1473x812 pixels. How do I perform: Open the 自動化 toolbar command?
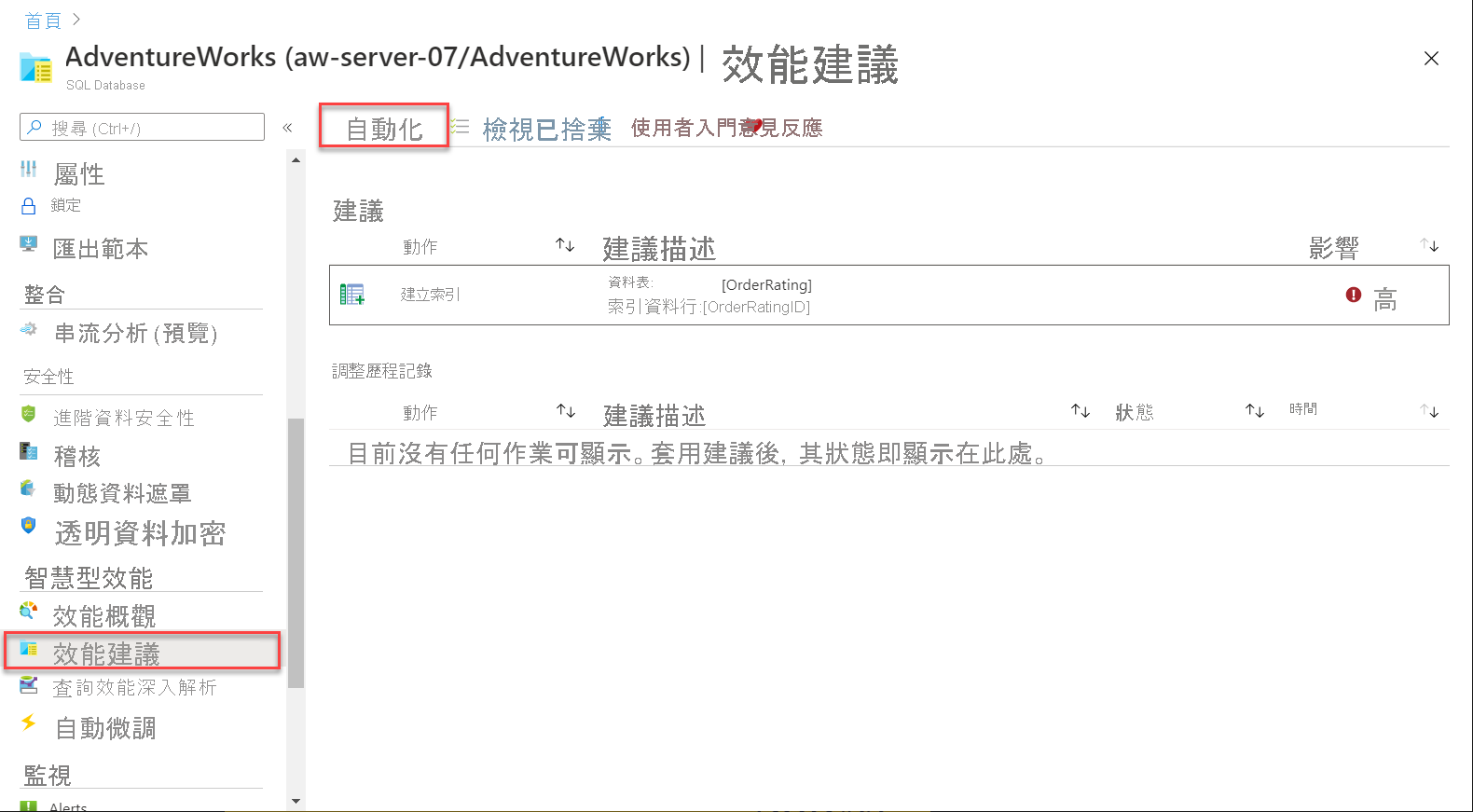pyautogui.click(x=384, y=129)
